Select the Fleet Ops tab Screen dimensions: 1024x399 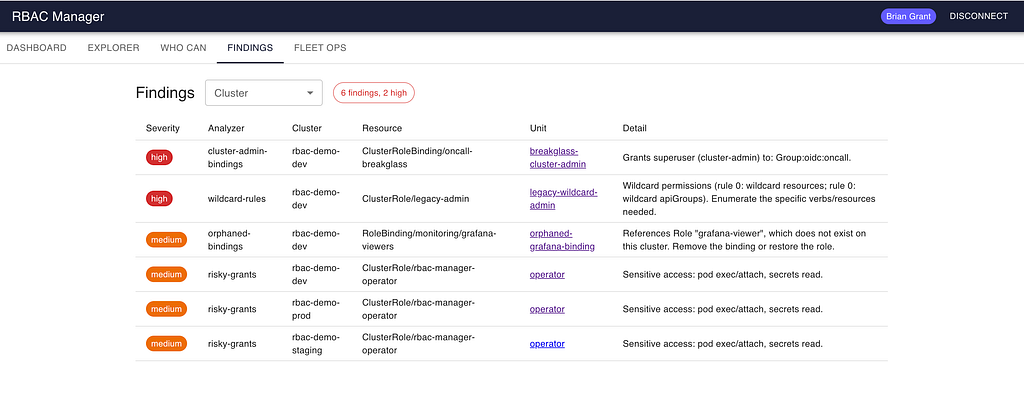click(320, 48)
